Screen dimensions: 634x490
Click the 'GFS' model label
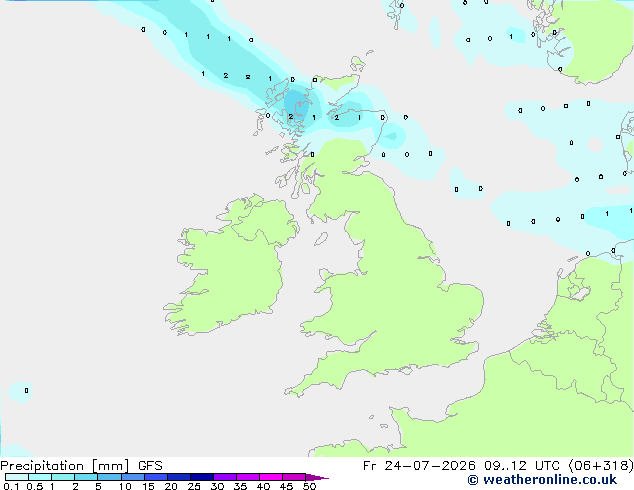150,466
